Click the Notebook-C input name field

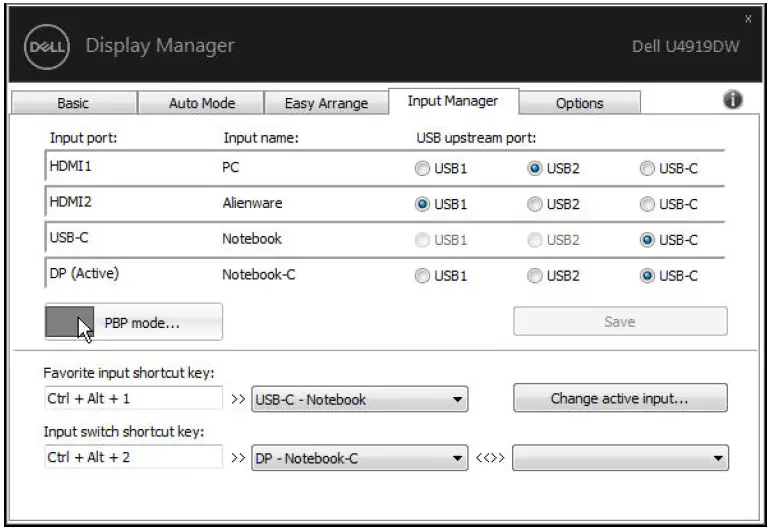point(259,274)
